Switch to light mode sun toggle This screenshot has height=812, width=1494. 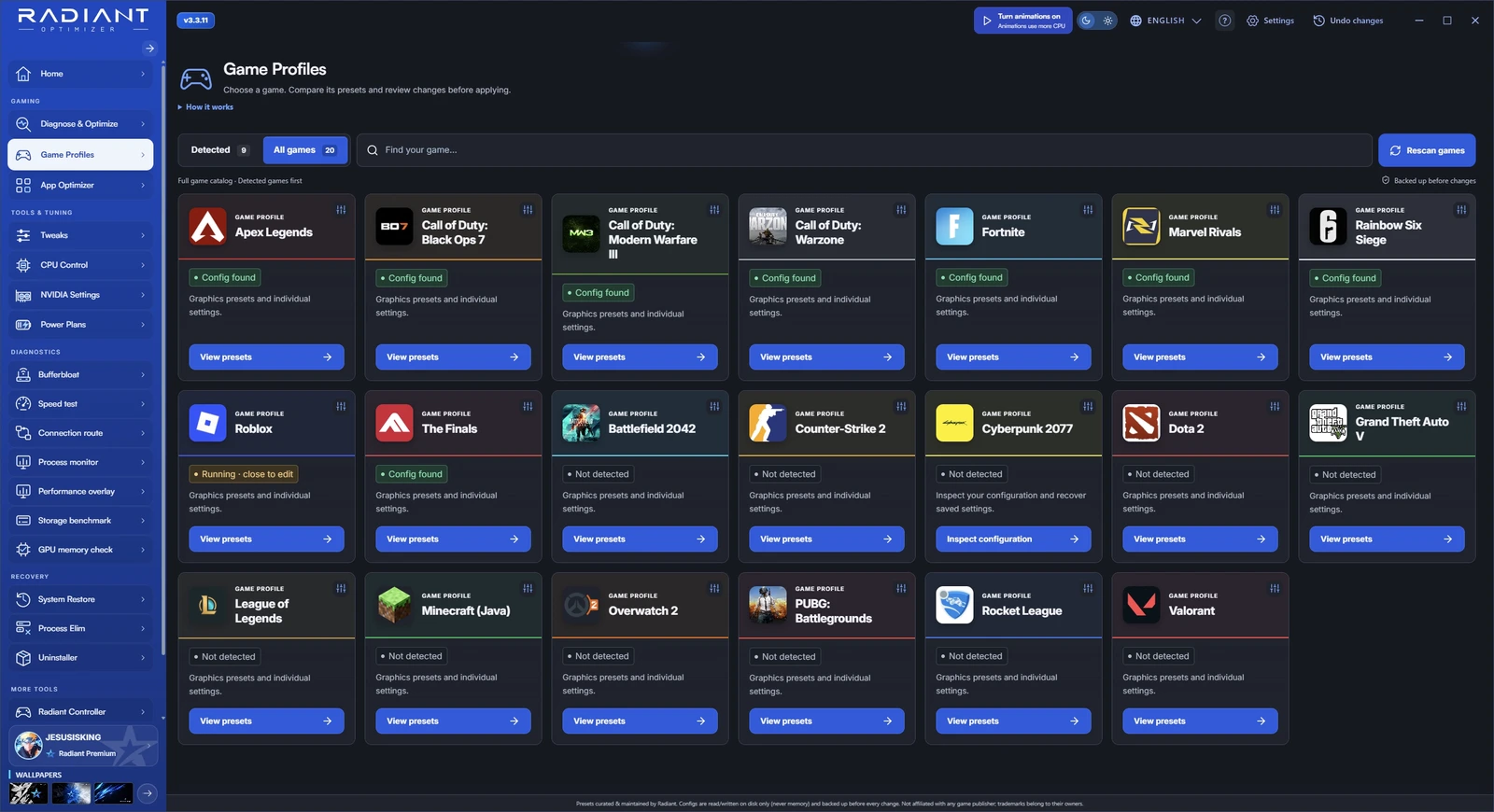pyautogui.click(x=1107, y=21)
